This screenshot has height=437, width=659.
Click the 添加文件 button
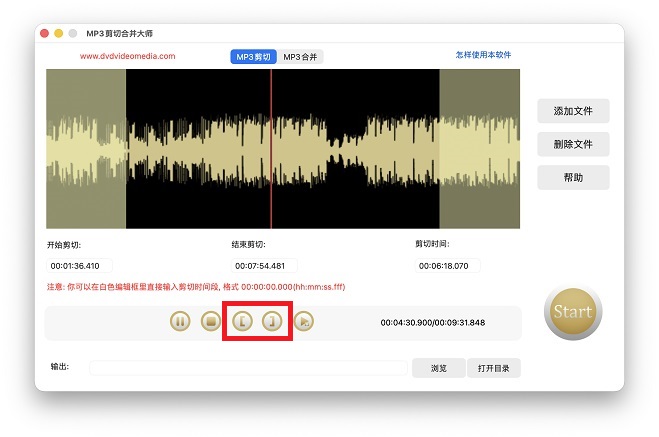coord(573,111)
